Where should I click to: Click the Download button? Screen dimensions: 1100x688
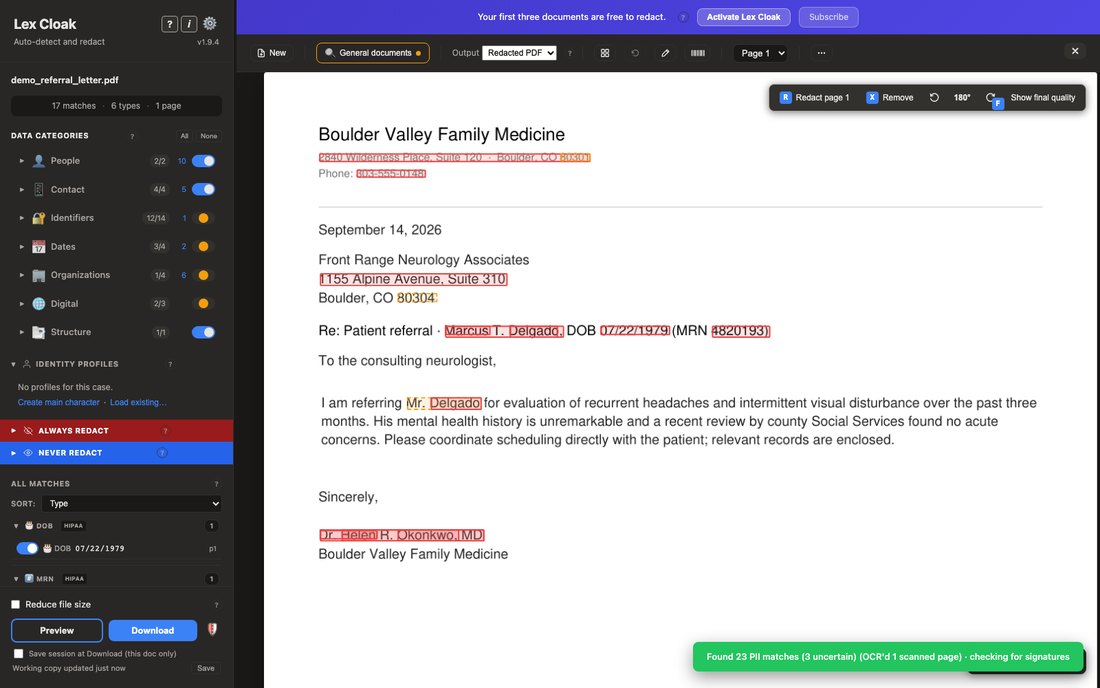coord(153,630)
